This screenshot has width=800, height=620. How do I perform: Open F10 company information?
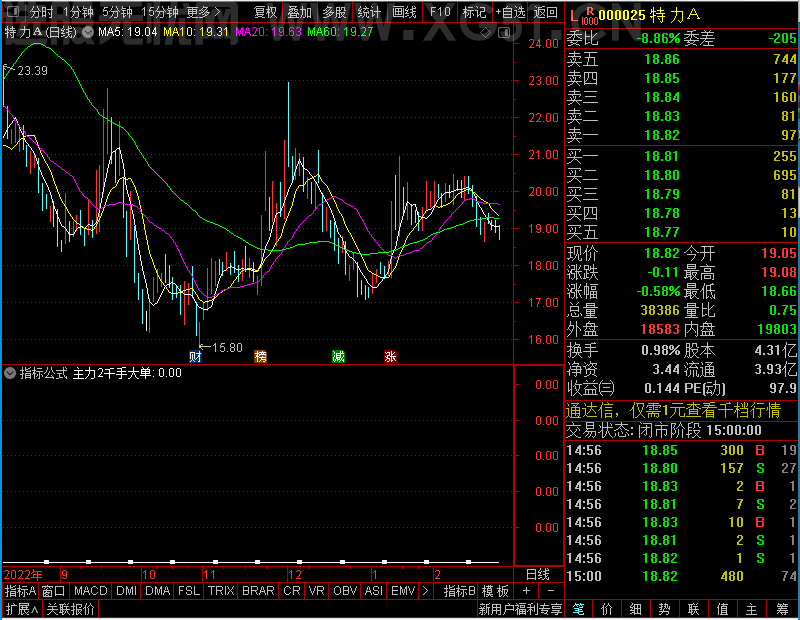(x=440, y=12)
